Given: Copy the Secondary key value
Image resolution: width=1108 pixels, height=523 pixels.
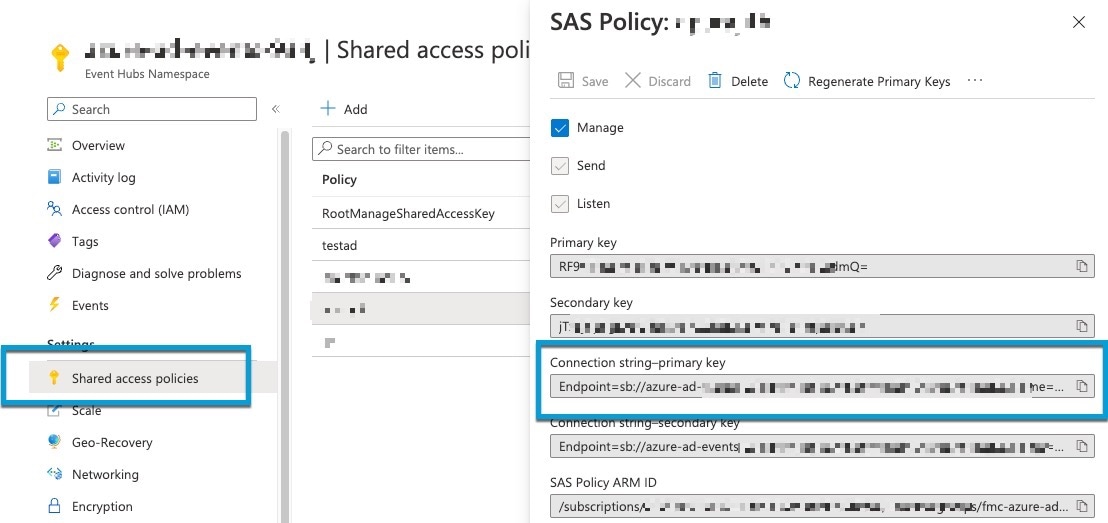Looking at the screenshot, I should (1081, 326).
